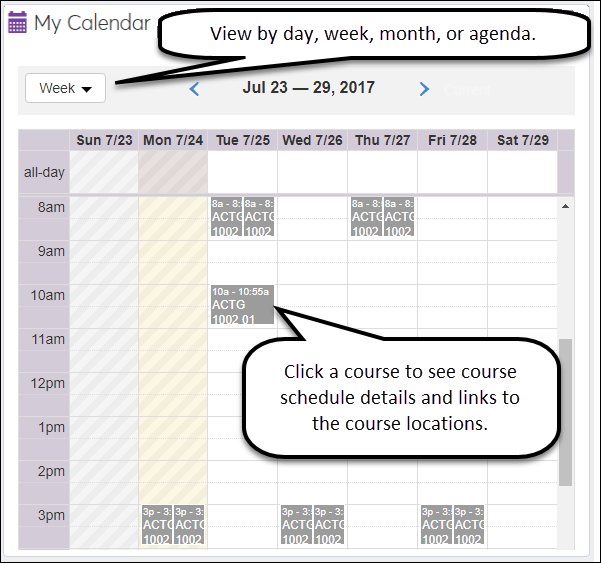
Task: Select the Tue 7/25 column header
Action: pyautogui.click(x=243, y=140)
